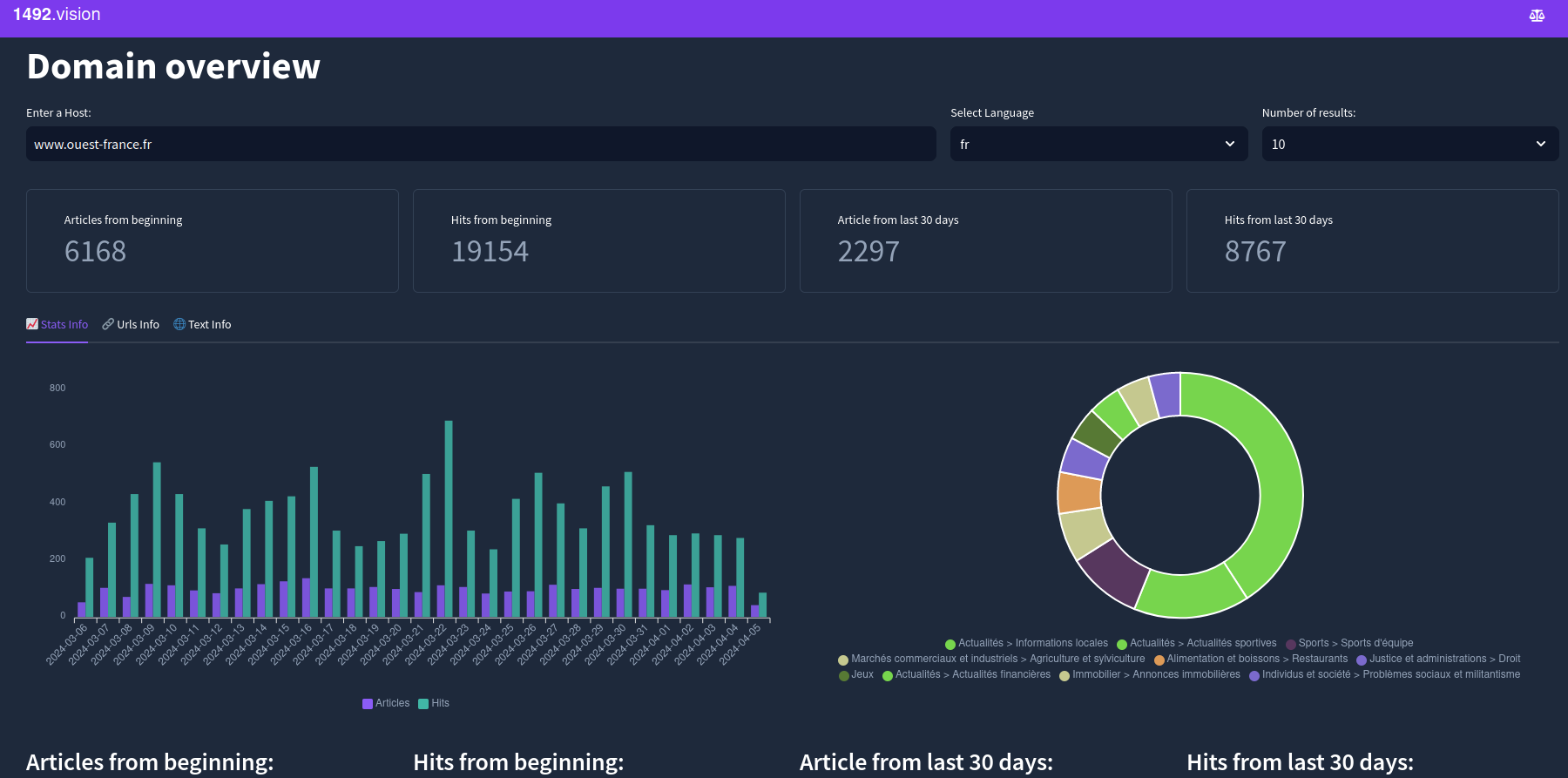Select the Jeux legend item

click(x=856, y=675)
